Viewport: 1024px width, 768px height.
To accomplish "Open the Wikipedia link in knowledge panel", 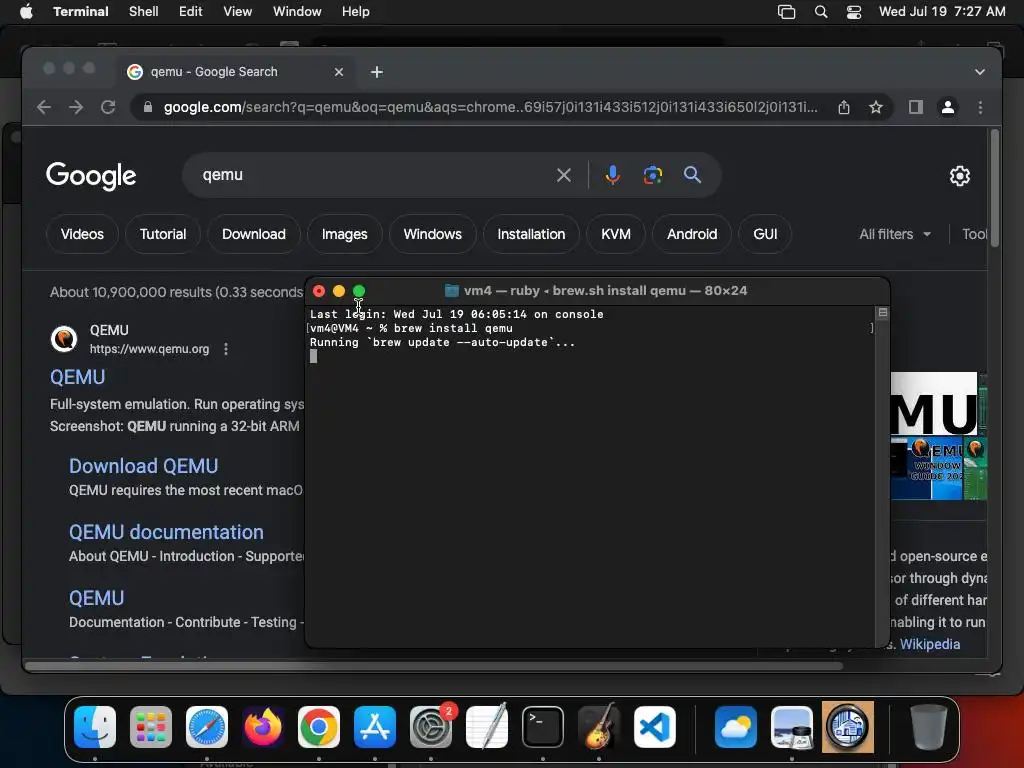I will [930, 644].
